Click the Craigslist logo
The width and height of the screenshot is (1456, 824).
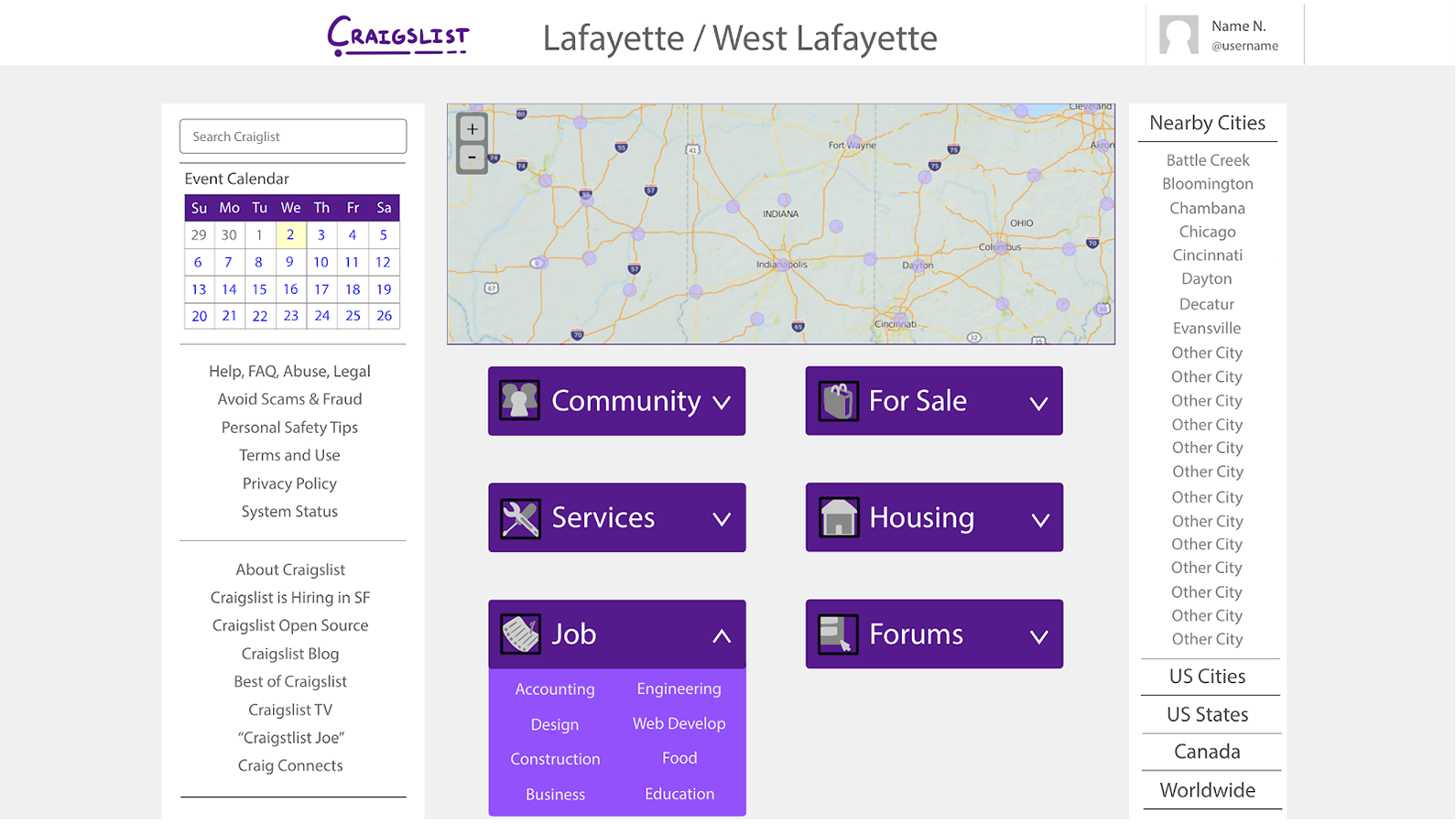(398, 37)
